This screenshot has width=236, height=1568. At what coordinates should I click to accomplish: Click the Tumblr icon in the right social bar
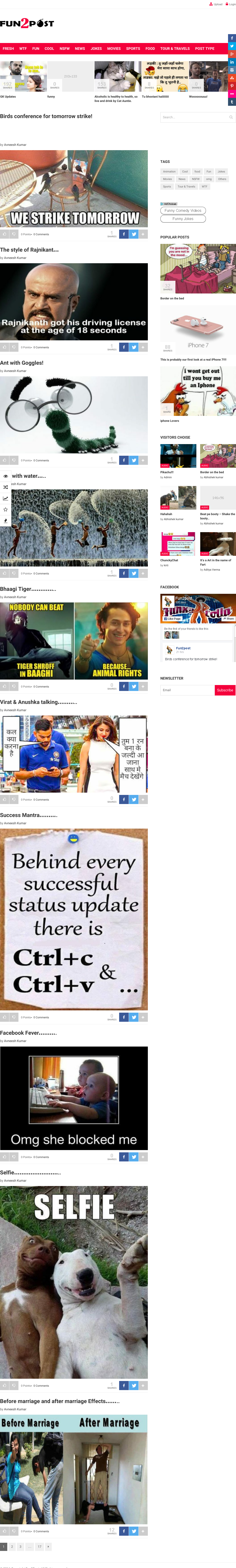point(232,102)
